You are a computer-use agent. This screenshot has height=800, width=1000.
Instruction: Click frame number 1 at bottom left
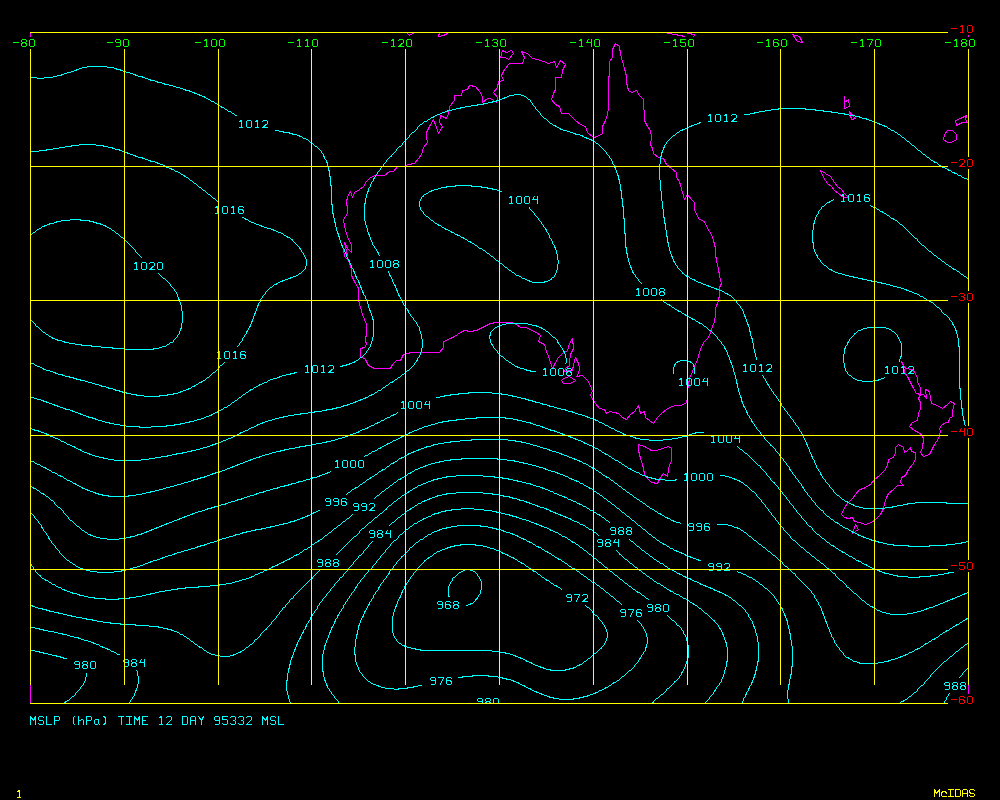[19, 793]
